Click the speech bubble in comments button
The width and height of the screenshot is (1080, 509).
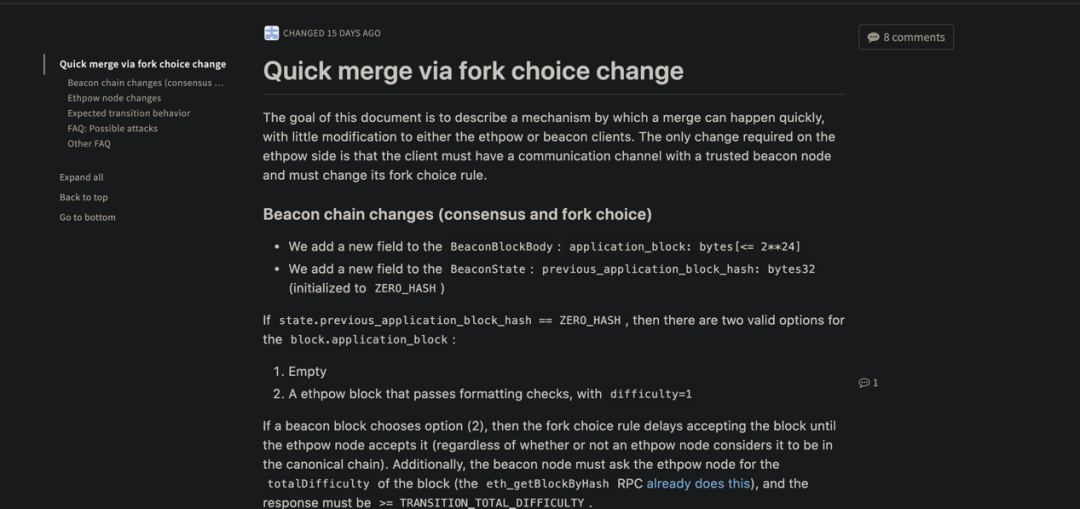tap(873, 37)
